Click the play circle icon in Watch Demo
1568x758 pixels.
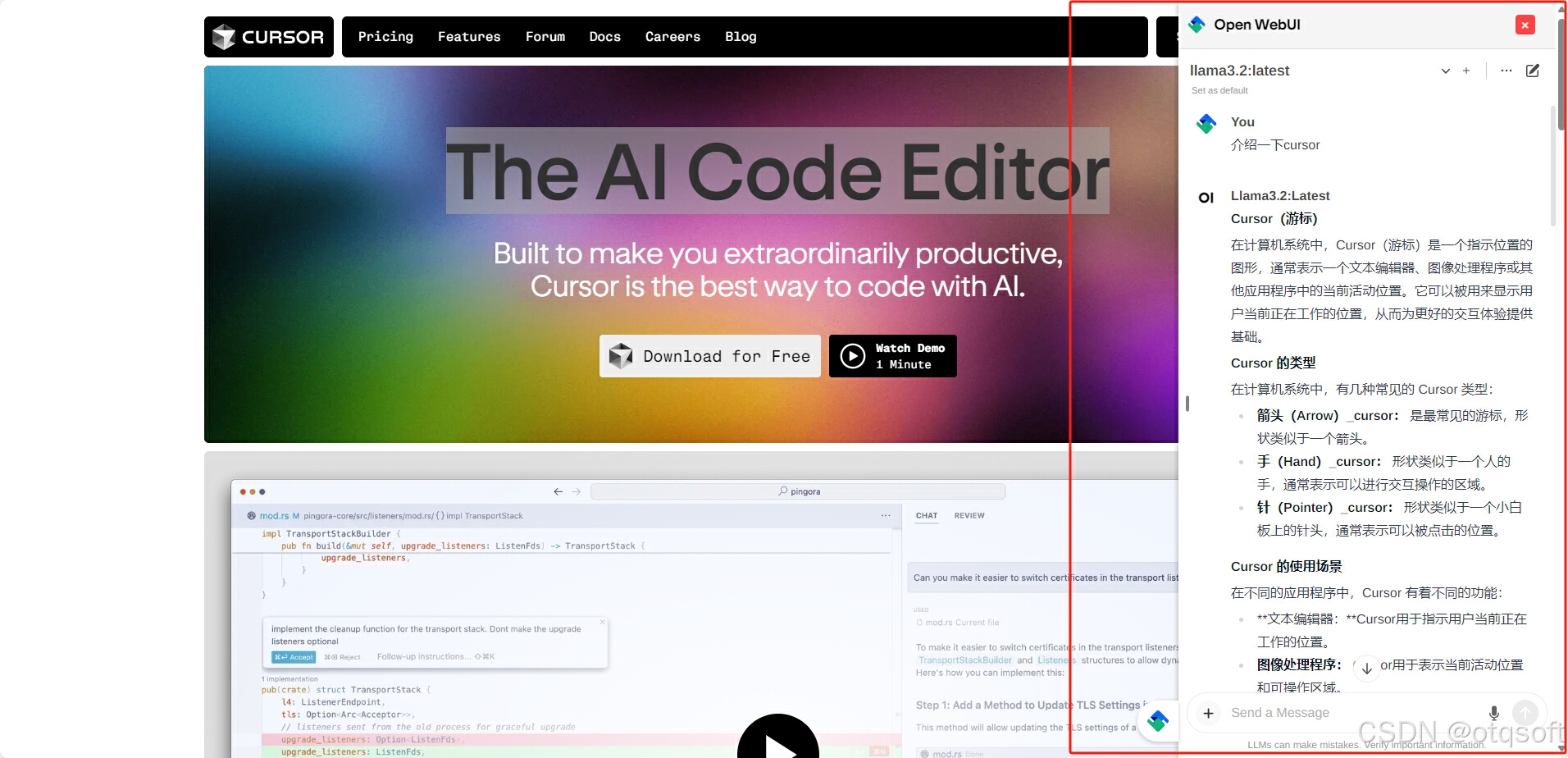click(853, 356)
